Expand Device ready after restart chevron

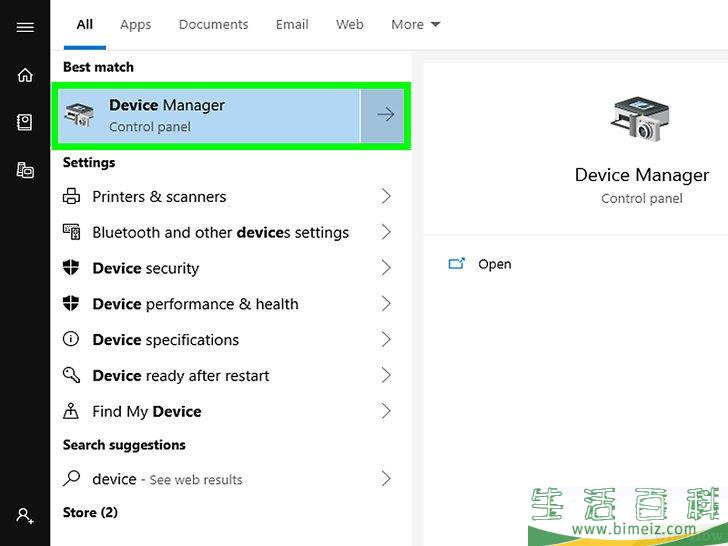(386, 375)
